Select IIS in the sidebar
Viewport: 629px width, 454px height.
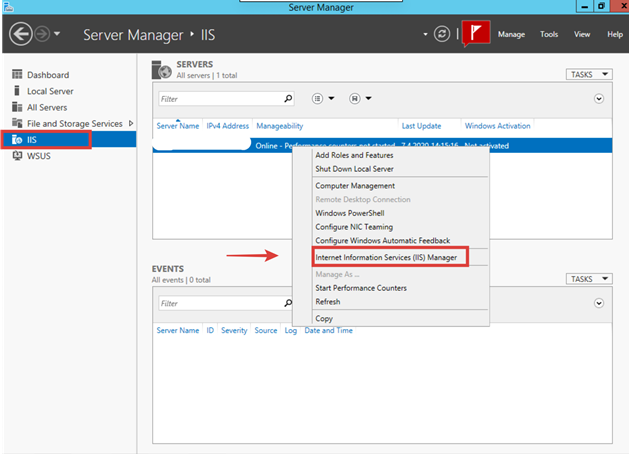tap(69, 140)
